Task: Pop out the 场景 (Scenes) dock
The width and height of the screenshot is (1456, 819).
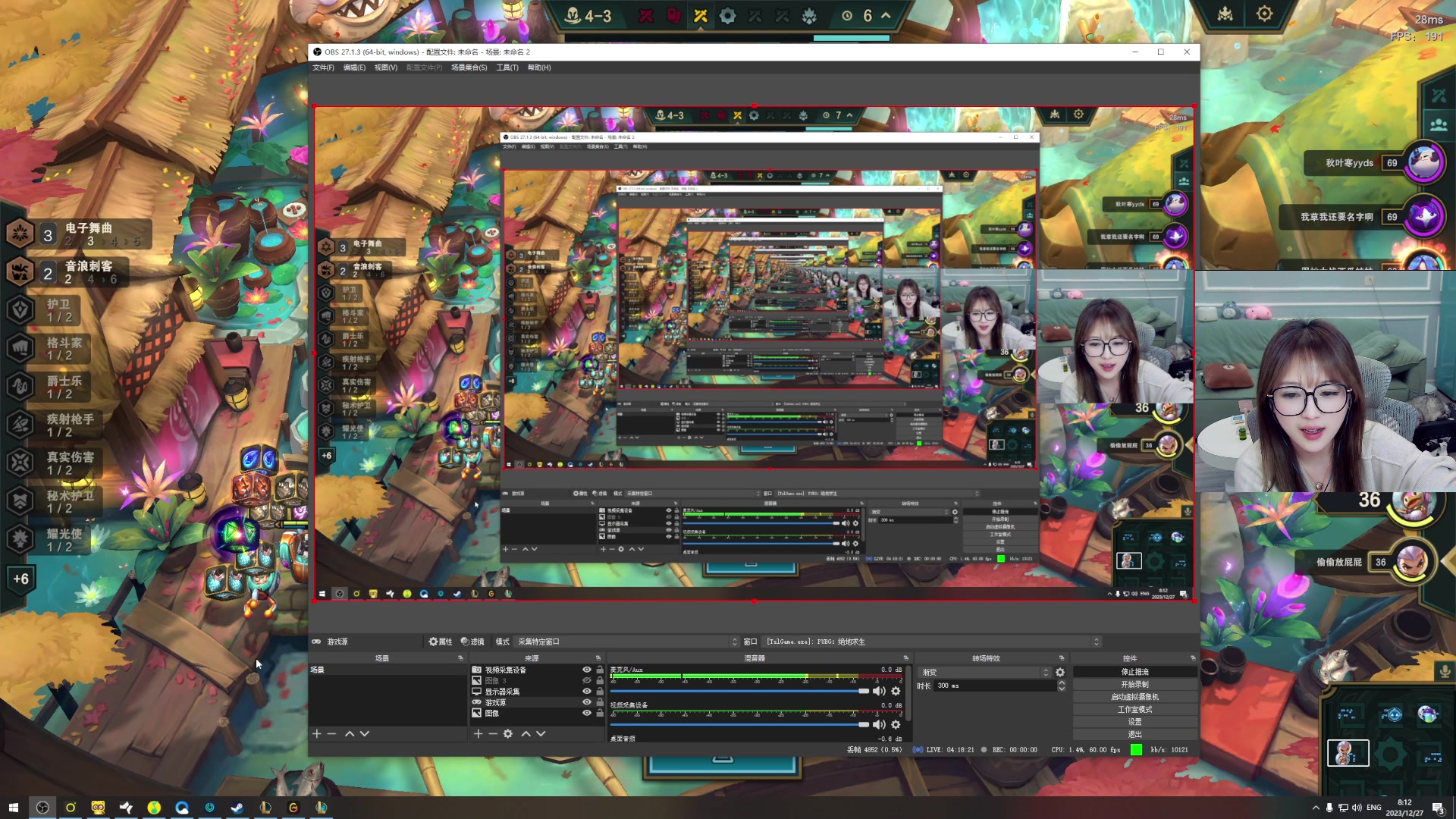Action: pyautogui.click(x=460, y=658)
